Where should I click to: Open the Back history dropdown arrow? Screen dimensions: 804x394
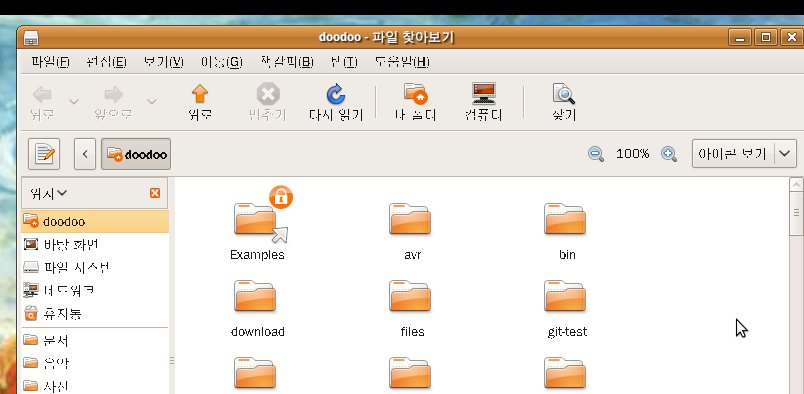click(74, 102)
